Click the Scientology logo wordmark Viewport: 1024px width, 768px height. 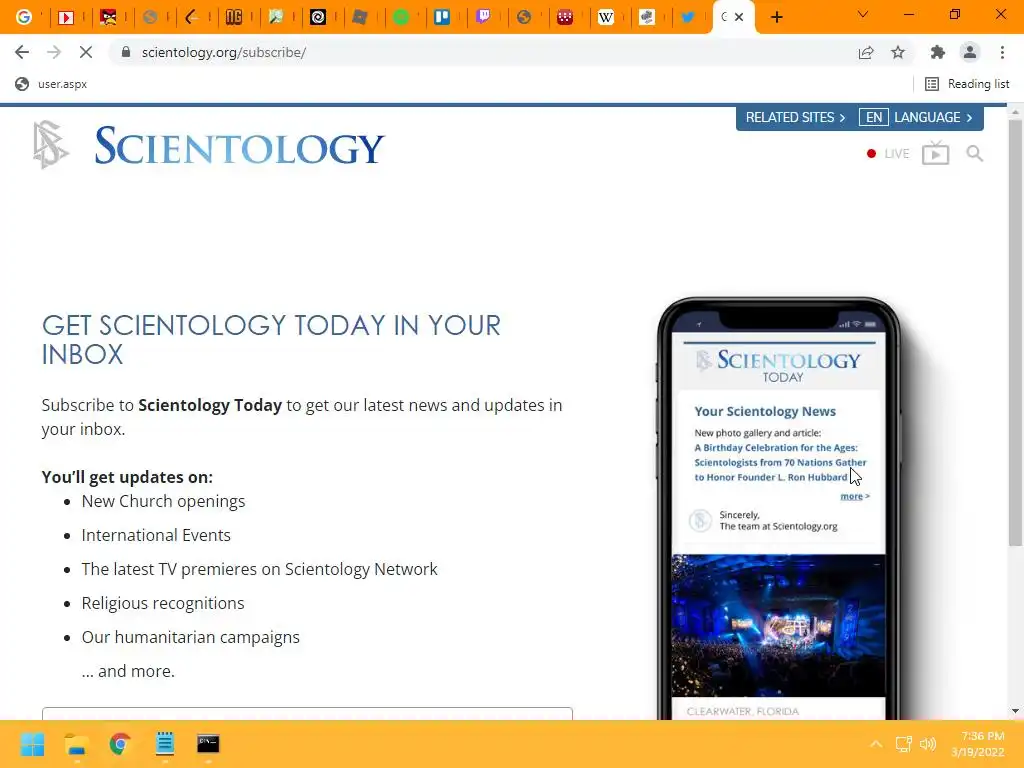pyautogui.click(x=240, y=146)
